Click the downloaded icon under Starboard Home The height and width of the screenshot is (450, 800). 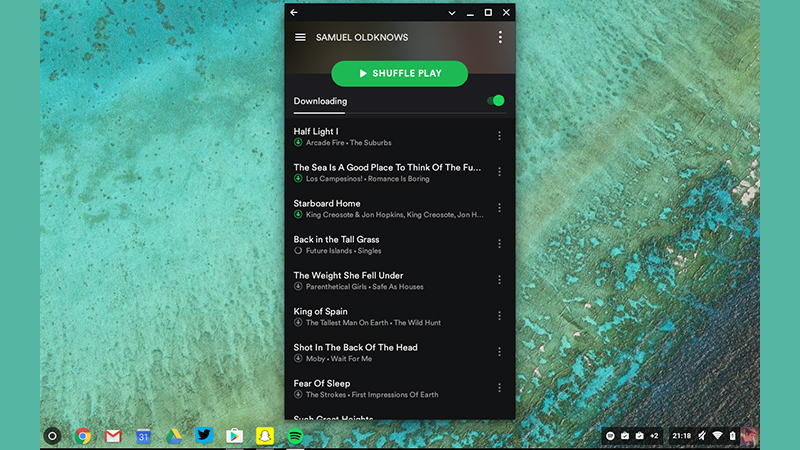click(x=298, y=214)
